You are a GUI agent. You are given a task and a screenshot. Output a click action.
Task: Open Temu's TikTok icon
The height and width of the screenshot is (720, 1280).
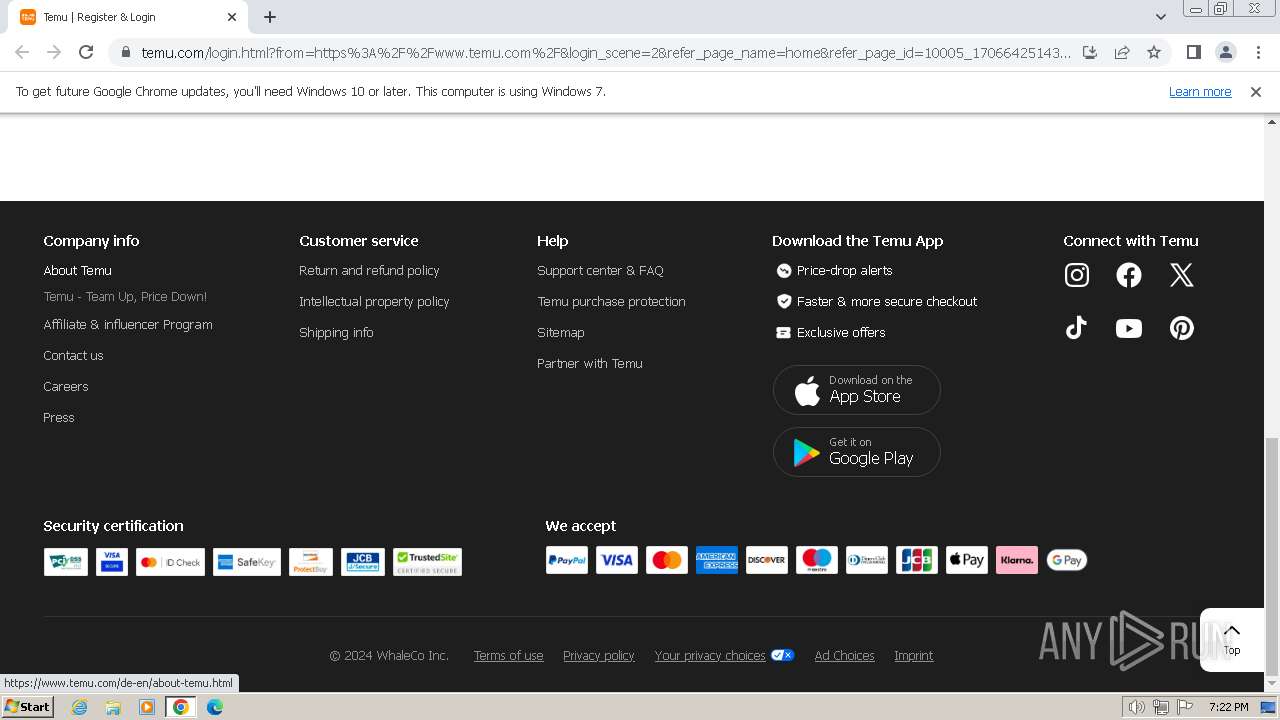click(1077, 328)
